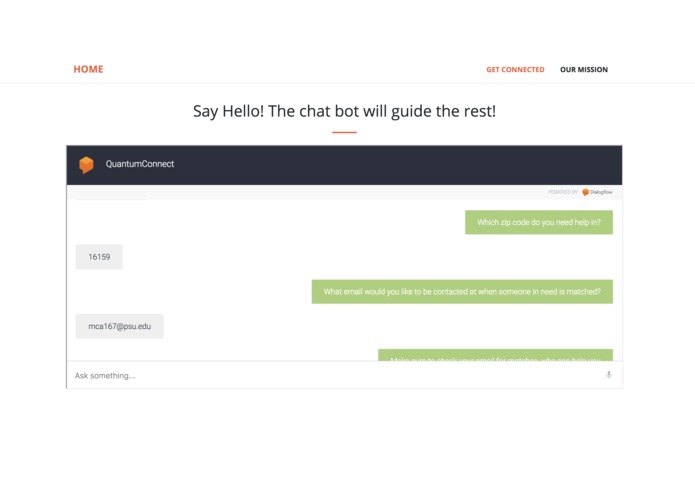This screenshot has height=494, width=695.
Task: Click the Dialogflow logo link
Action: coord(597,192)
